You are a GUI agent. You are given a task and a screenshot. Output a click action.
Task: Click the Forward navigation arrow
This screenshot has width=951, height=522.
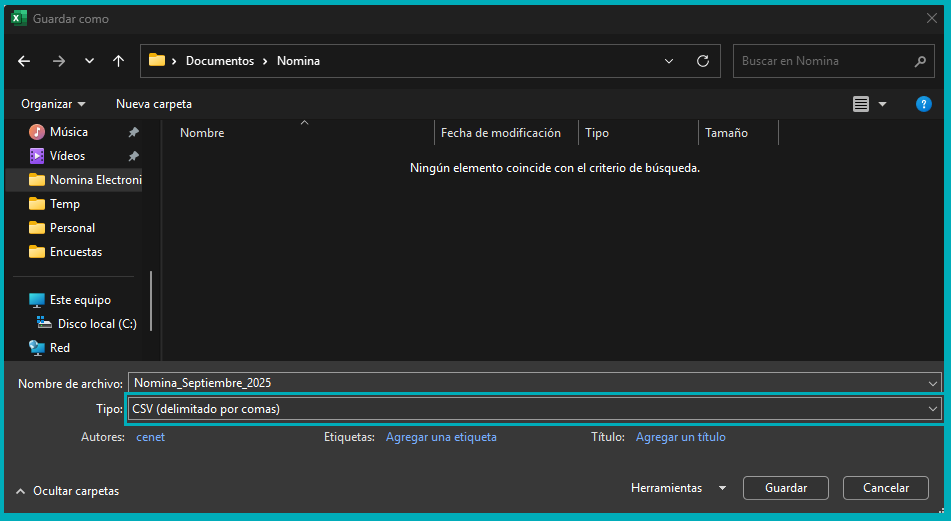tap(58, 61)
